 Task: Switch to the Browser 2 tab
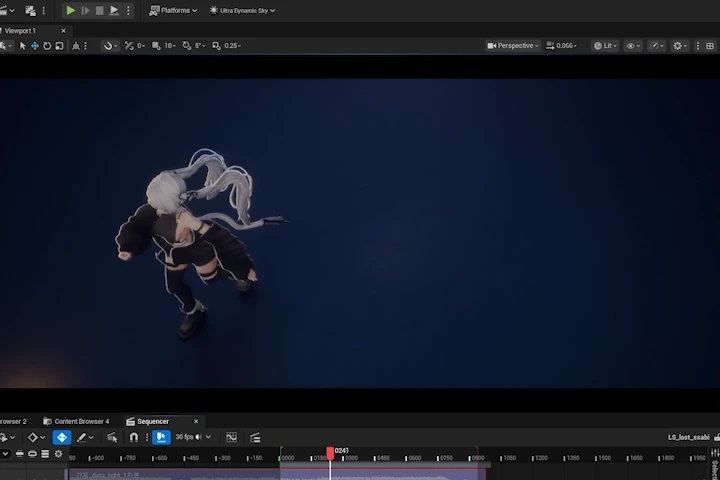coord(13,421)
